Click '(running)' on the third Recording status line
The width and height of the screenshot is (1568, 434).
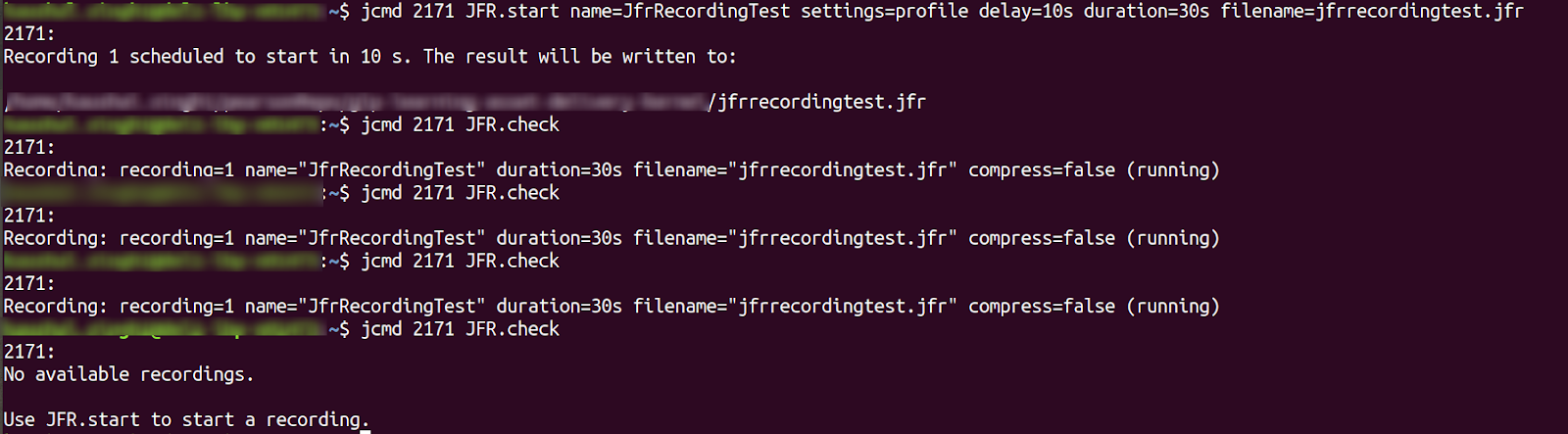pyautogui.click(x=1172, y=307)
